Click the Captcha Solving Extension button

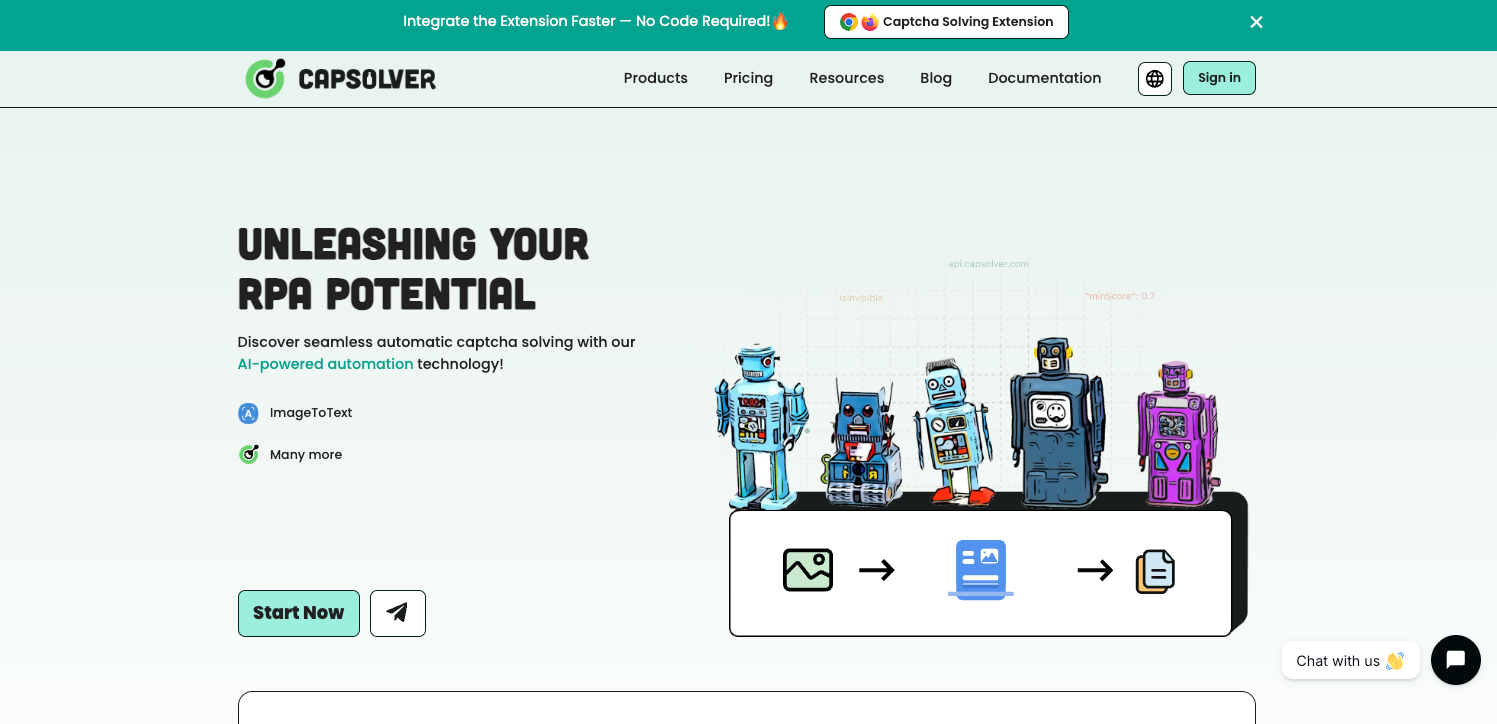coord(946,22)
